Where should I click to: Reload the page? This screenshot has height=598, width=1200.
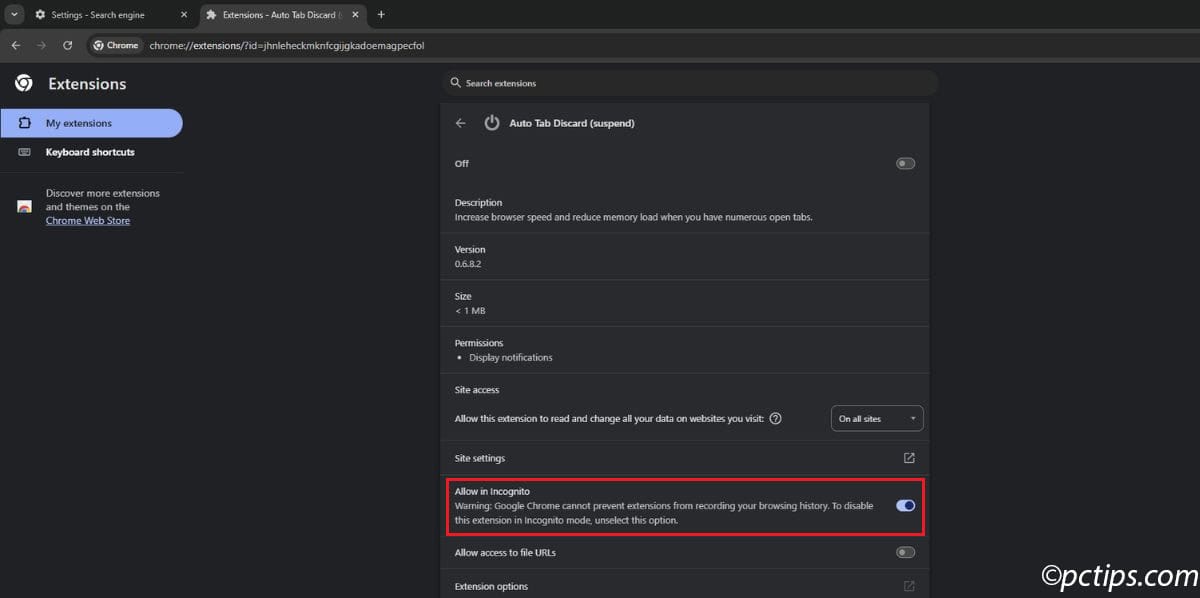coord(67,45)
